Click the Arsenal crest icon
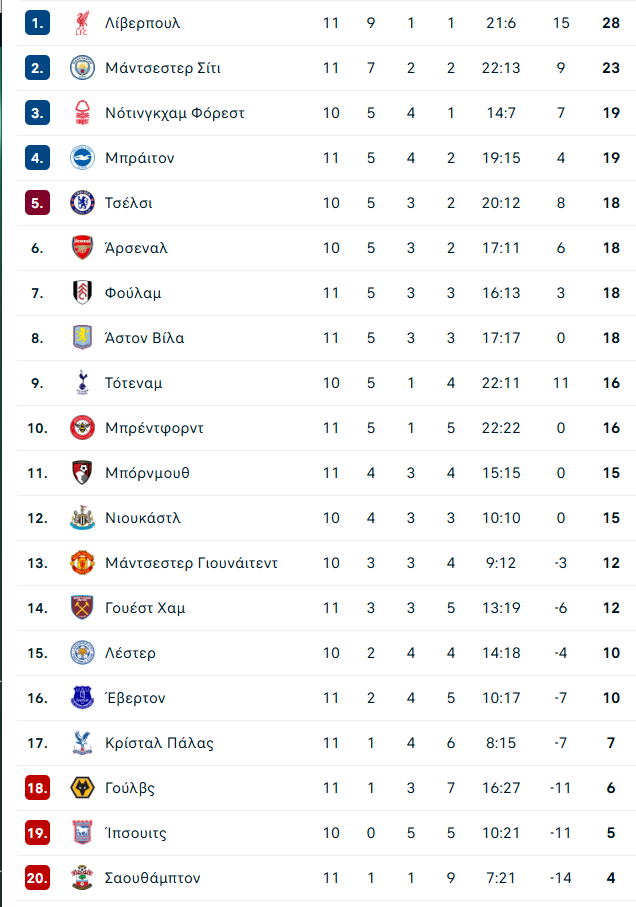The image size is (636, 907). tap(82, 248)
